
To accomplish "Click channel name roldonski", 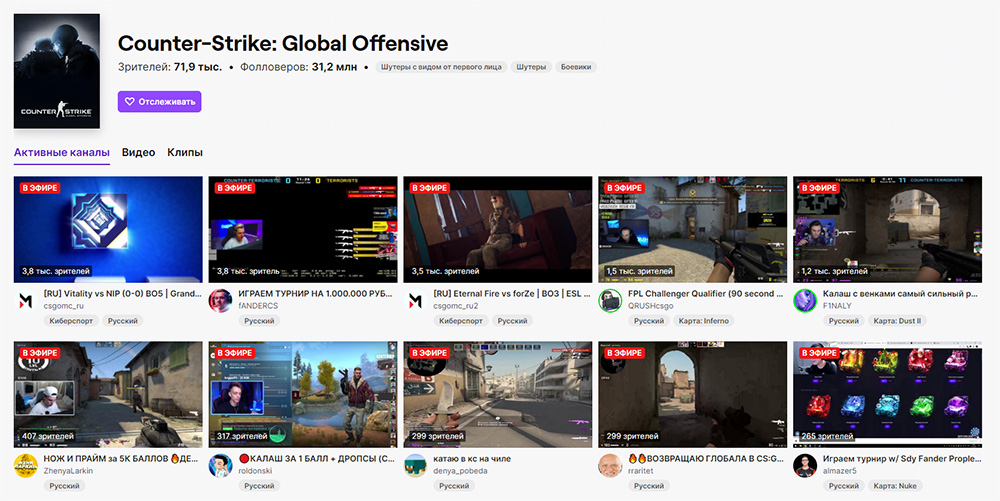I will [x=255, y=471].
